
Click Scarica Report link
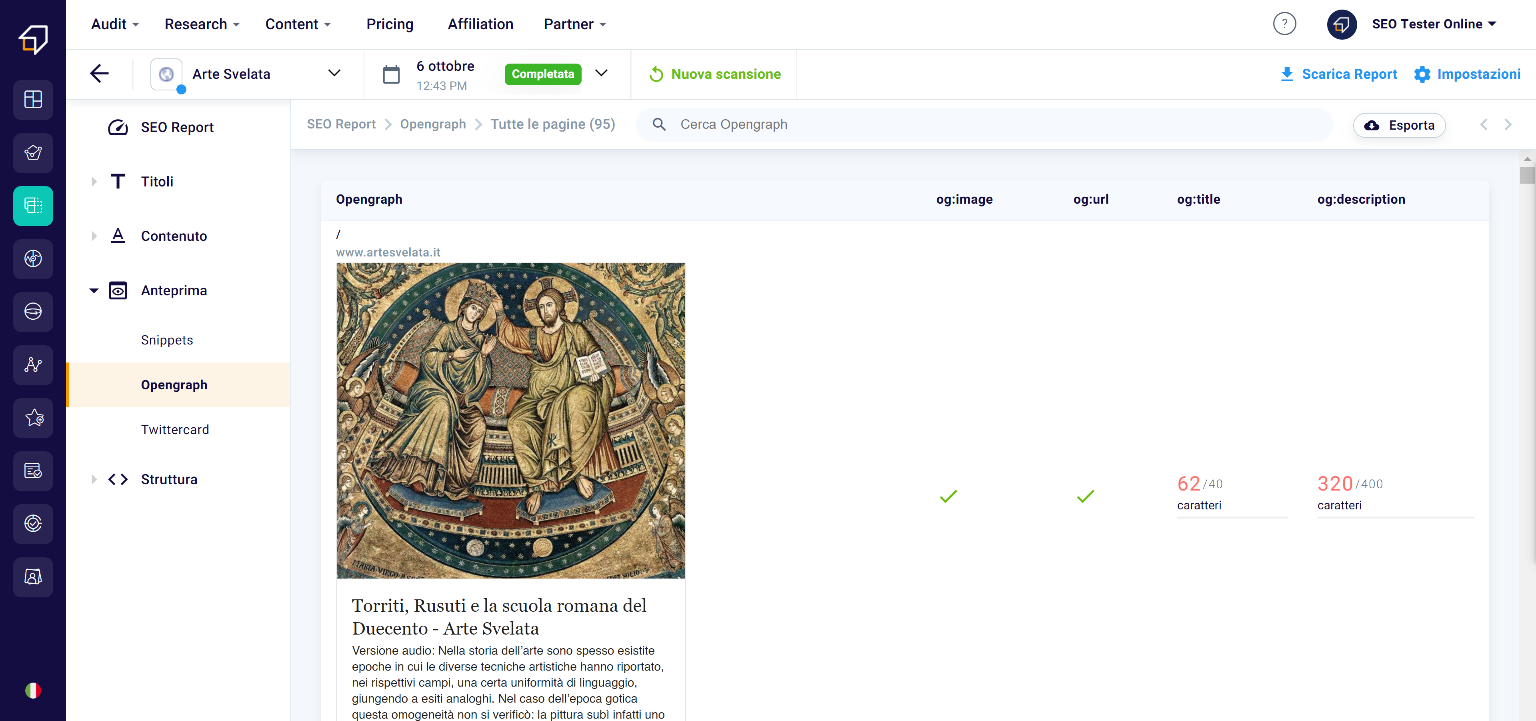click(x=1339, y=74)
